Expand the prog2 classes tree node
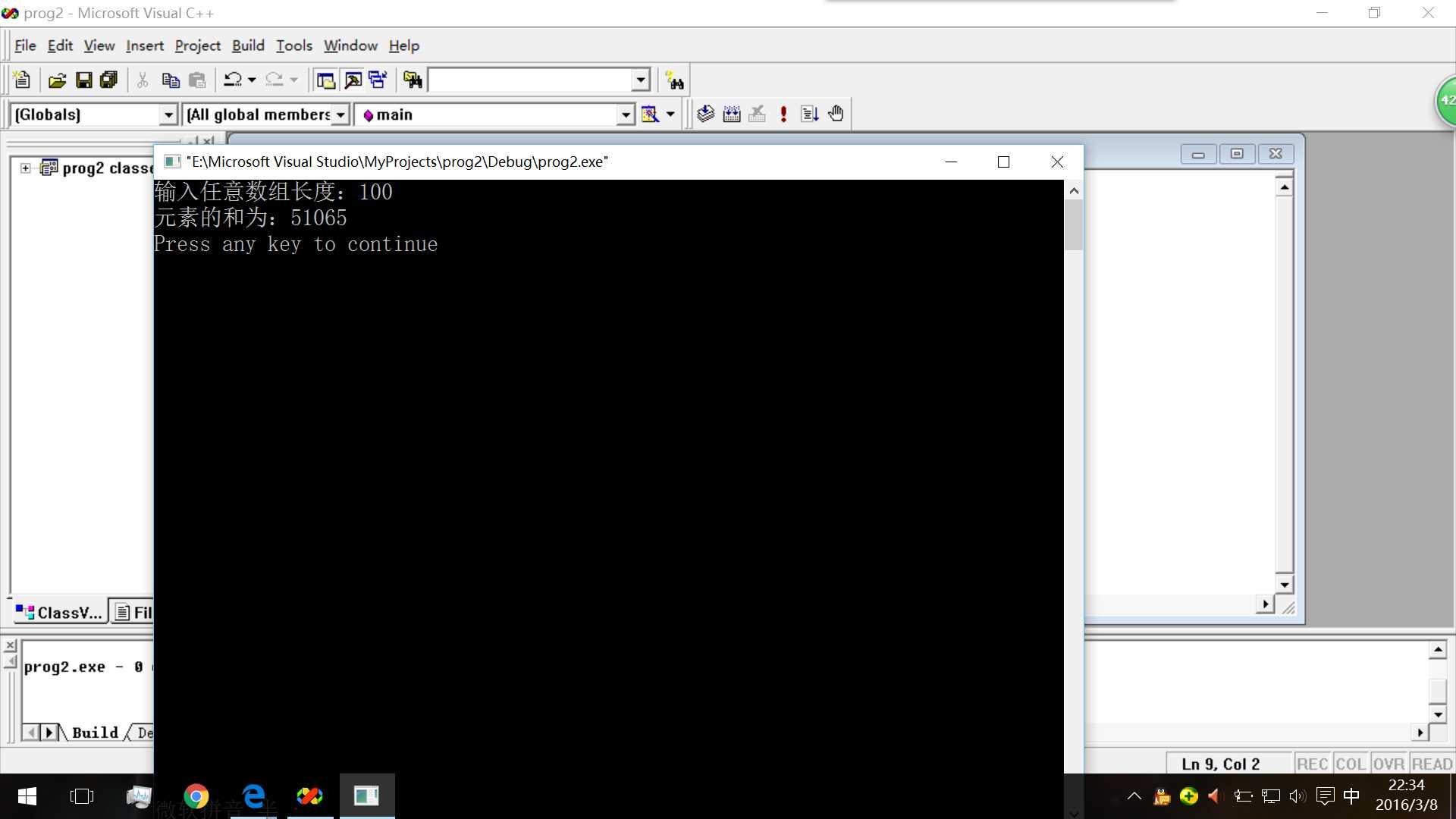This screenshot has width=1456, height=819. tap(26, 168)
